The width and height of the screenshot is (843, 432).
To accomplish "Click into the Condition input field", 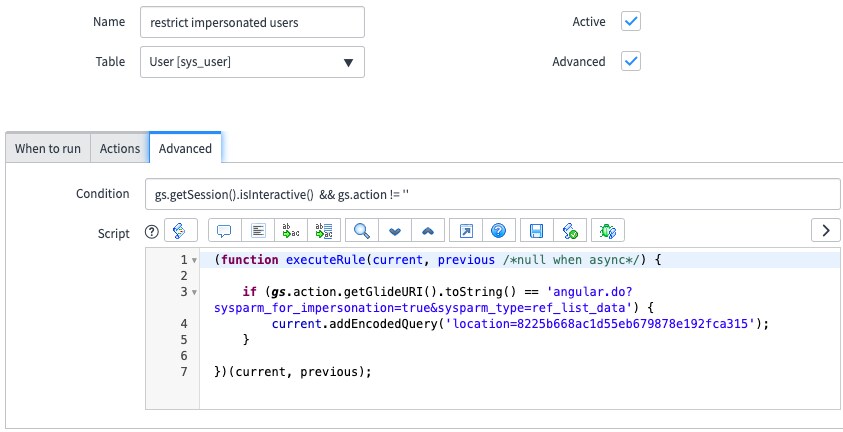I will 492,194.
